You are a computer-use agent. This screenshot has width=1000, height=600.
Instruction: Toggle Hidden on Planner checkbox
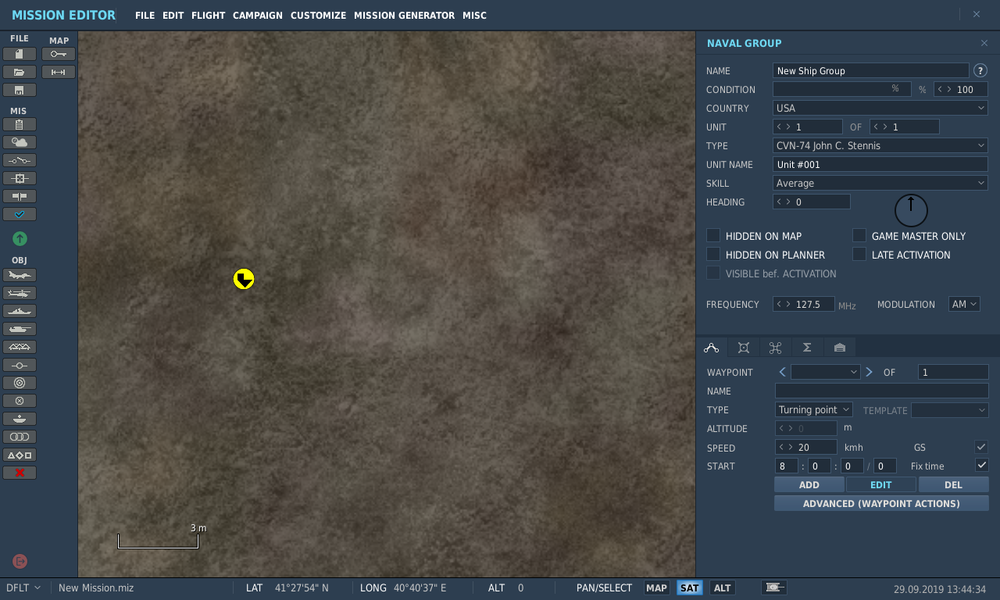713,254
